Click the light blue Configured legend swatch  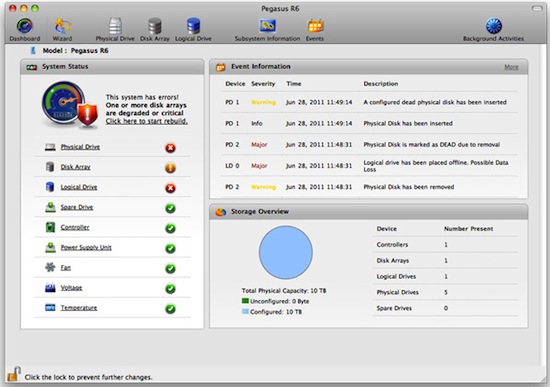click(x=245, y=311)
